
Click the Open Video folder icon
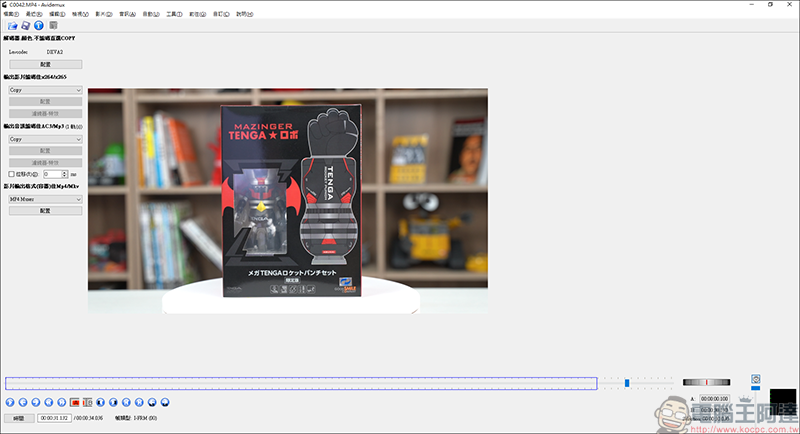(10, 25)
